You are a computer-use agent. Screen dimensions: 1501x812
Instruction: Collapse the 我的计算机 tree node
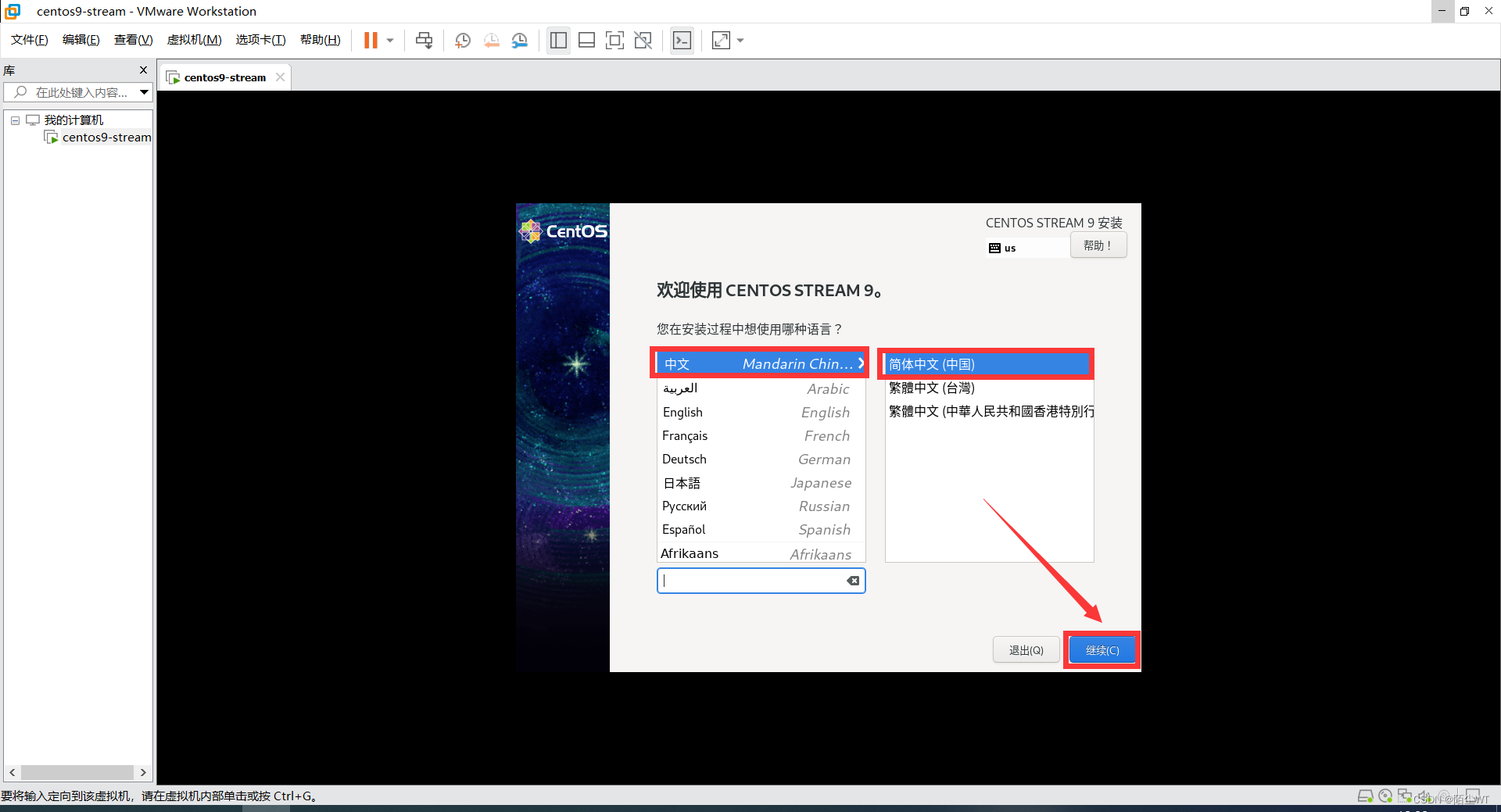pyautogui.click(x=15, y=120)
